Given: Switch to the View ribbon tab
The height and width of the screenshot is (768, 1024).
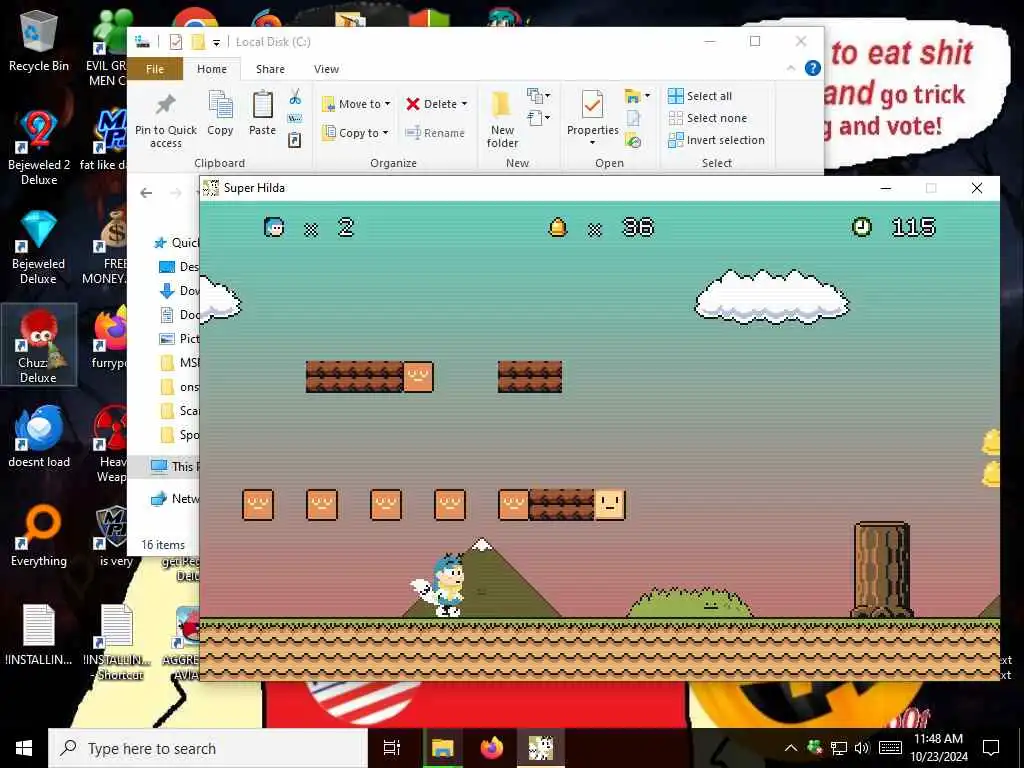Looking at the screenshot, I should [326, 69].
